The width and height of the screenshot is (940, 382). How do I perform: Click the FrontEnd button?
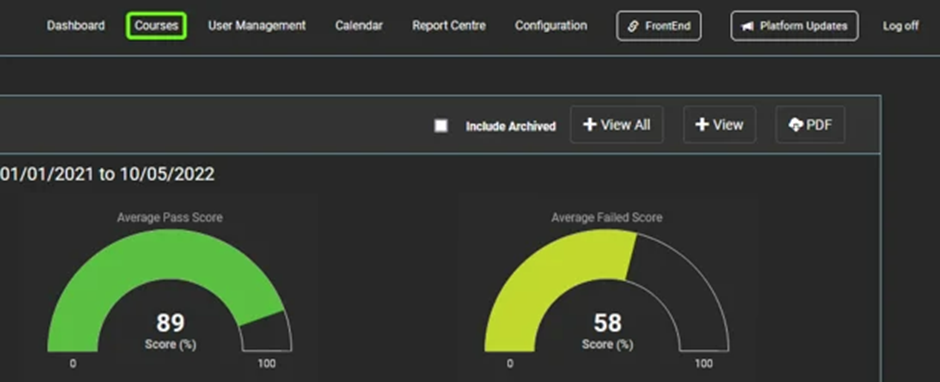659,26
